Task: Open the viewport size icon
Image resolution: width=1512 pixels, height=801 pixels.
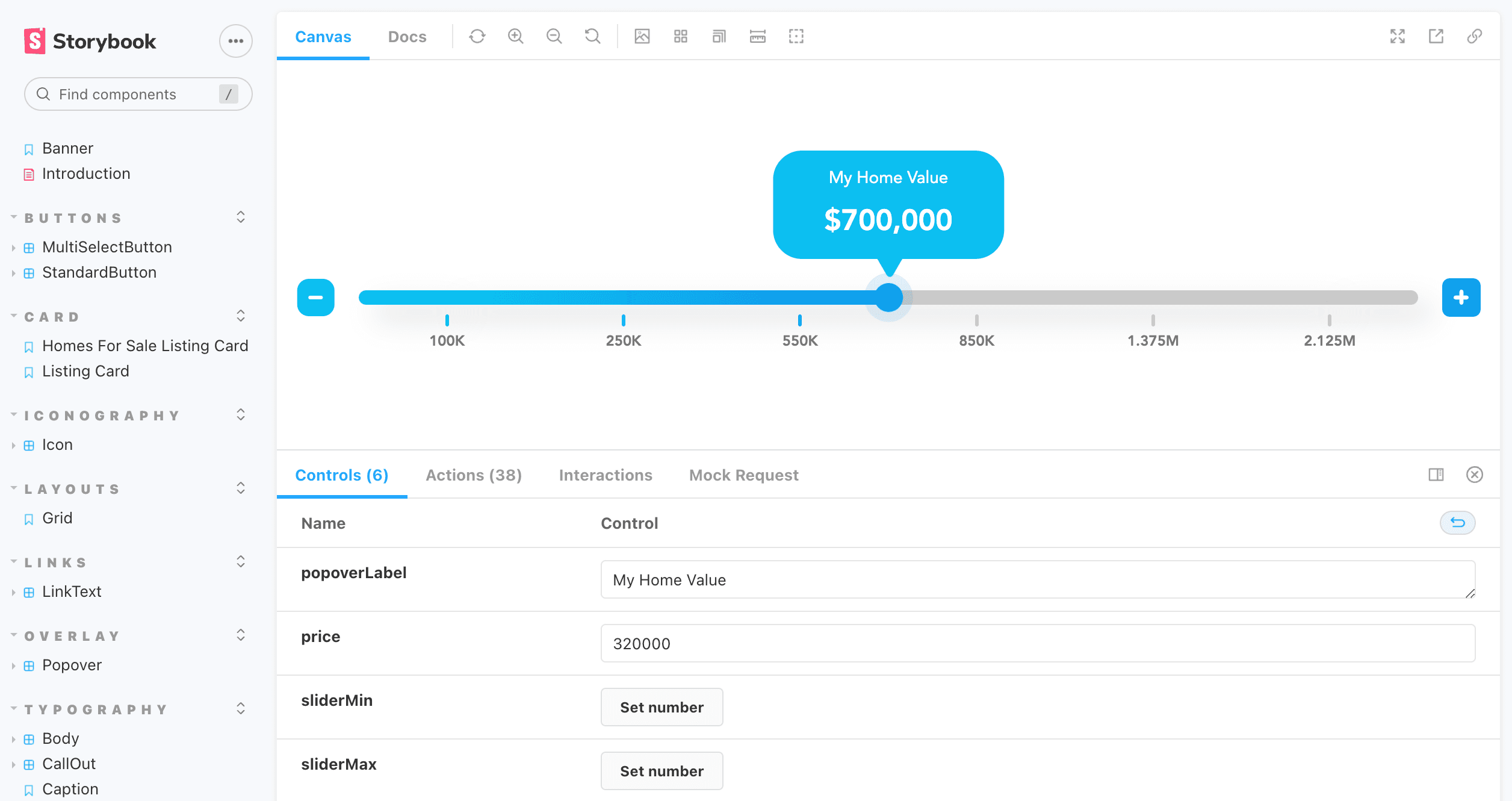Action: coord(719,37)
